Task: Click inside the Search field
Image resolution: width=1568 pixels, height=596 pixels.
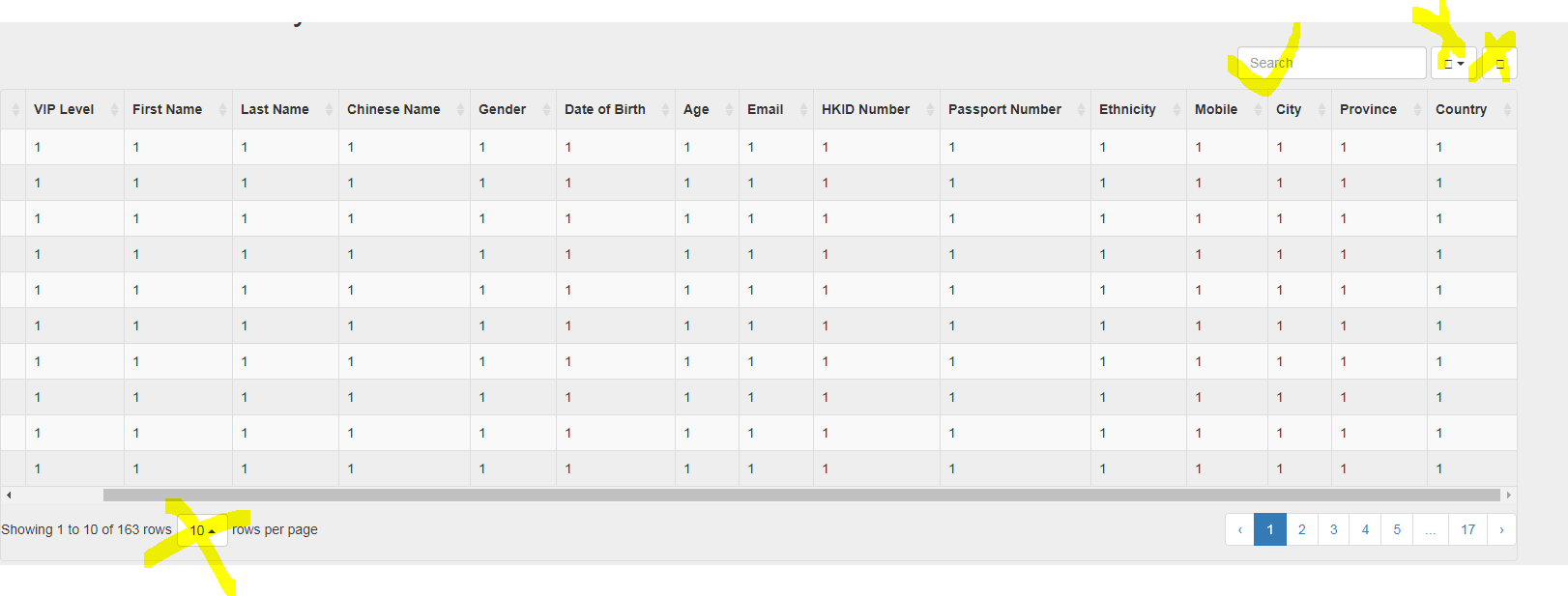Action: coord(1331,62)
